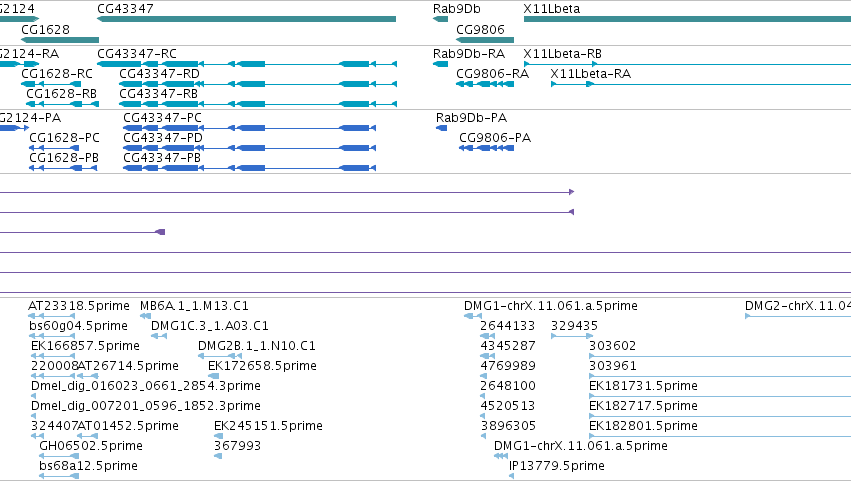Click X11Lbeta-RB transcript label
This screenshot has width=851, height=481.
pyautogui.click(x=562, y=54)
